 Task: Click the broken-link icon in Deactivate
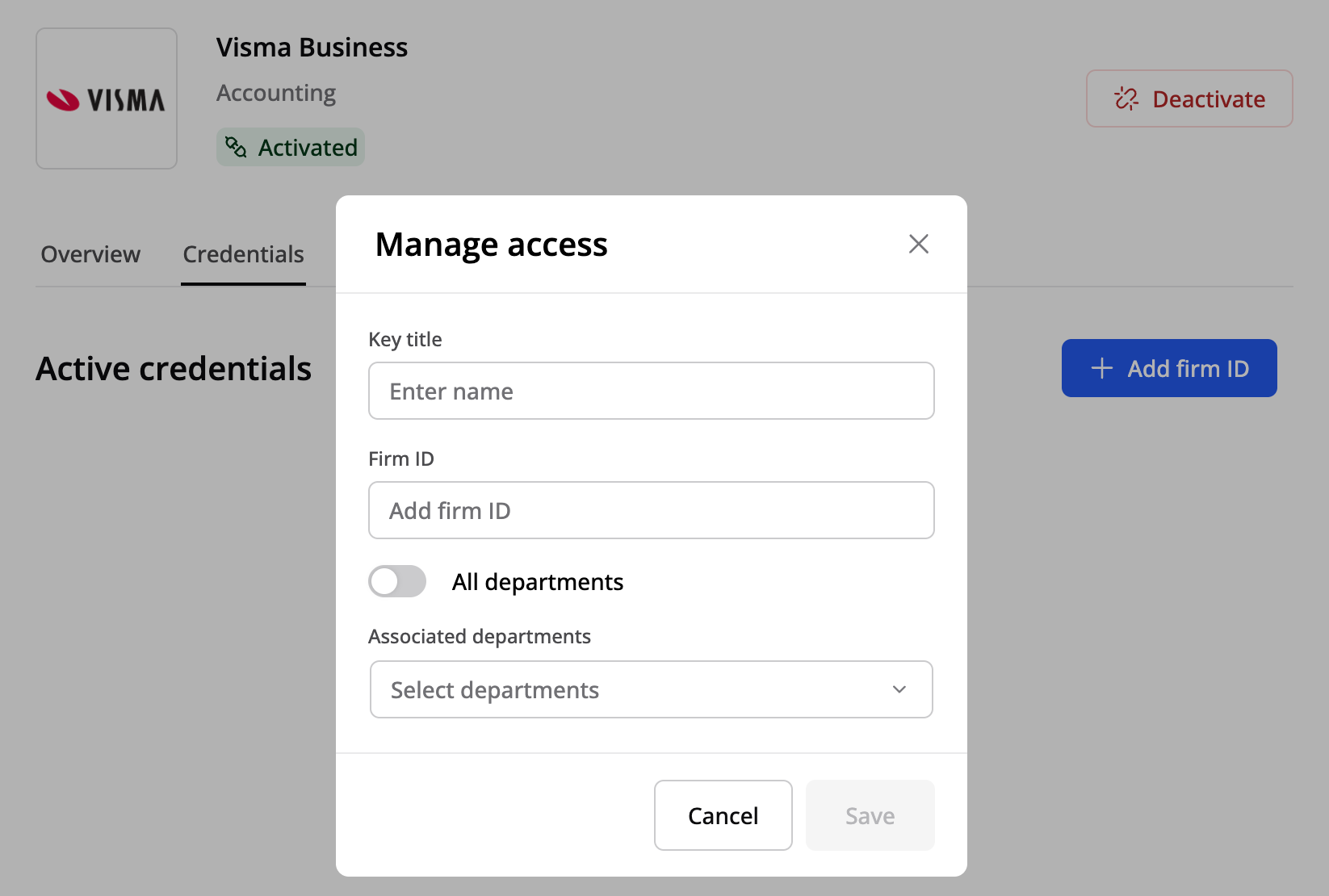click(1126, 98)
